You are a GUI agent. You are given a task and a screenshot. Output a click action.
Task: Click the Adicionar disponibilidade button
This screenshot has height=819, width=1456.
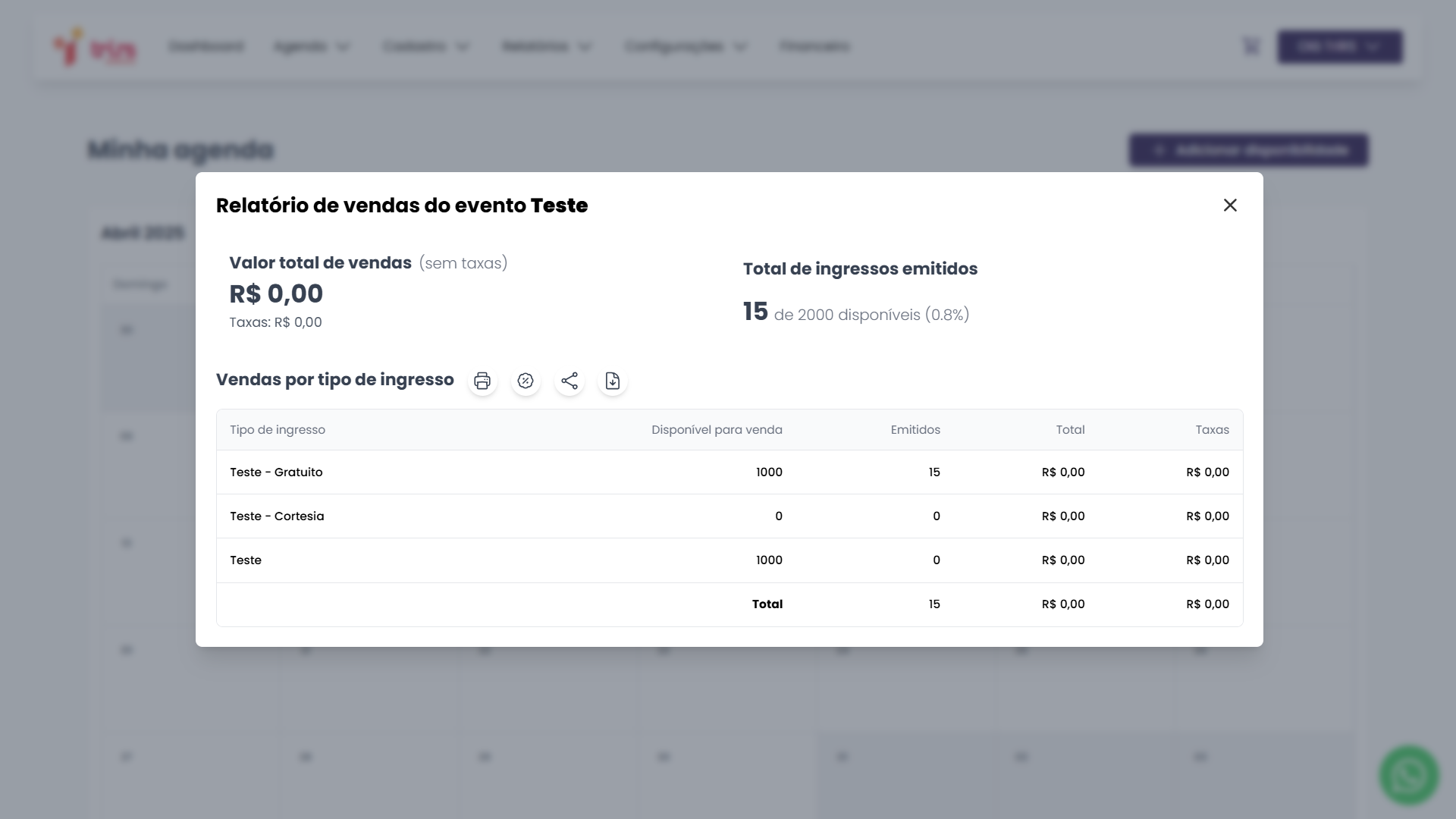(1248, 150)
